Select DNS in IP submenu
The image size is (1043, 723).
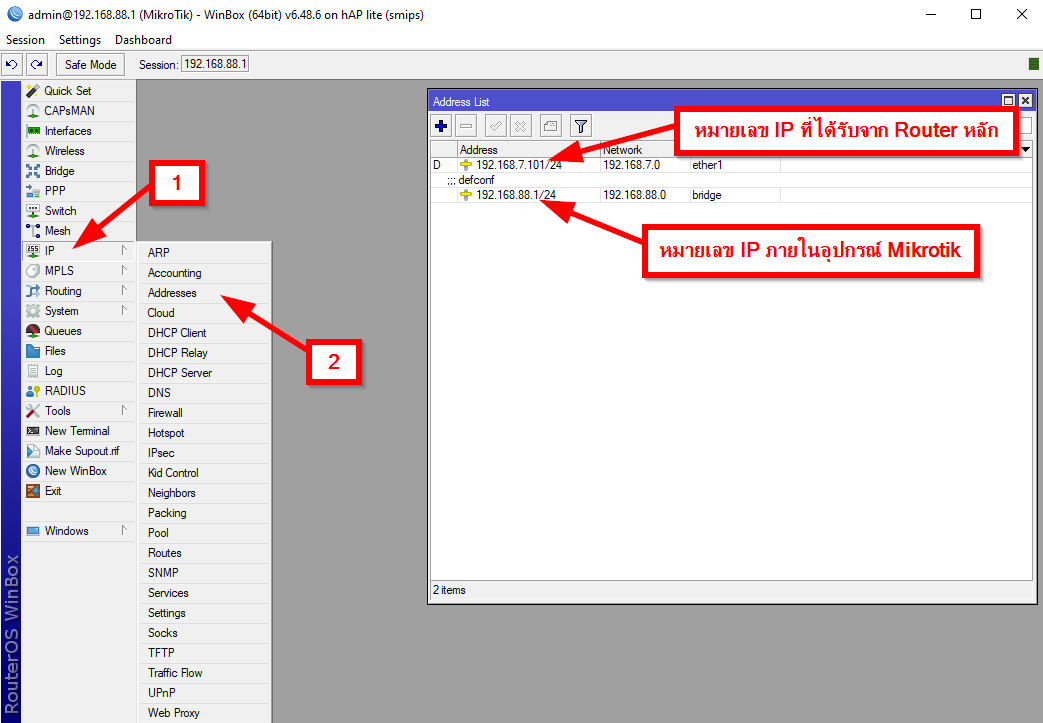tap(204, 392)
